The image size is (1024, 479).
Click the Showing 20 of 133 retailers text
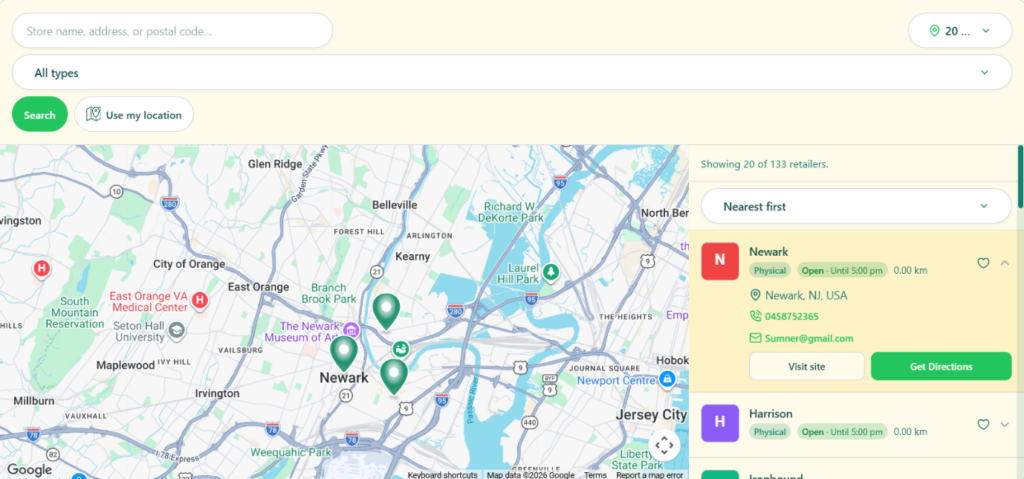pos(764,164)
